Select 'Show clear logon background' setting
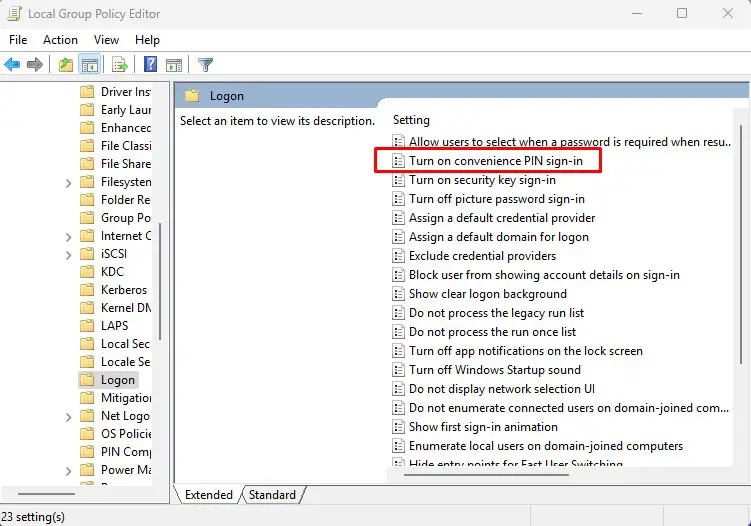Screen dimensions: 751x526 coord(479,294)
